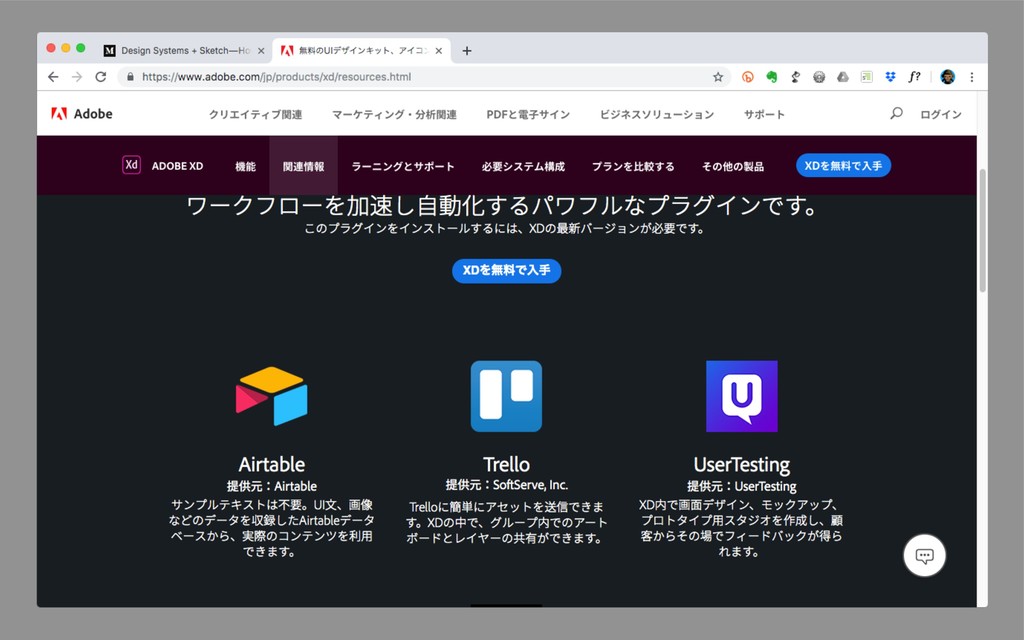
Task: Open the PDFと電子サイン menu
Action: (x=528, y=114)
